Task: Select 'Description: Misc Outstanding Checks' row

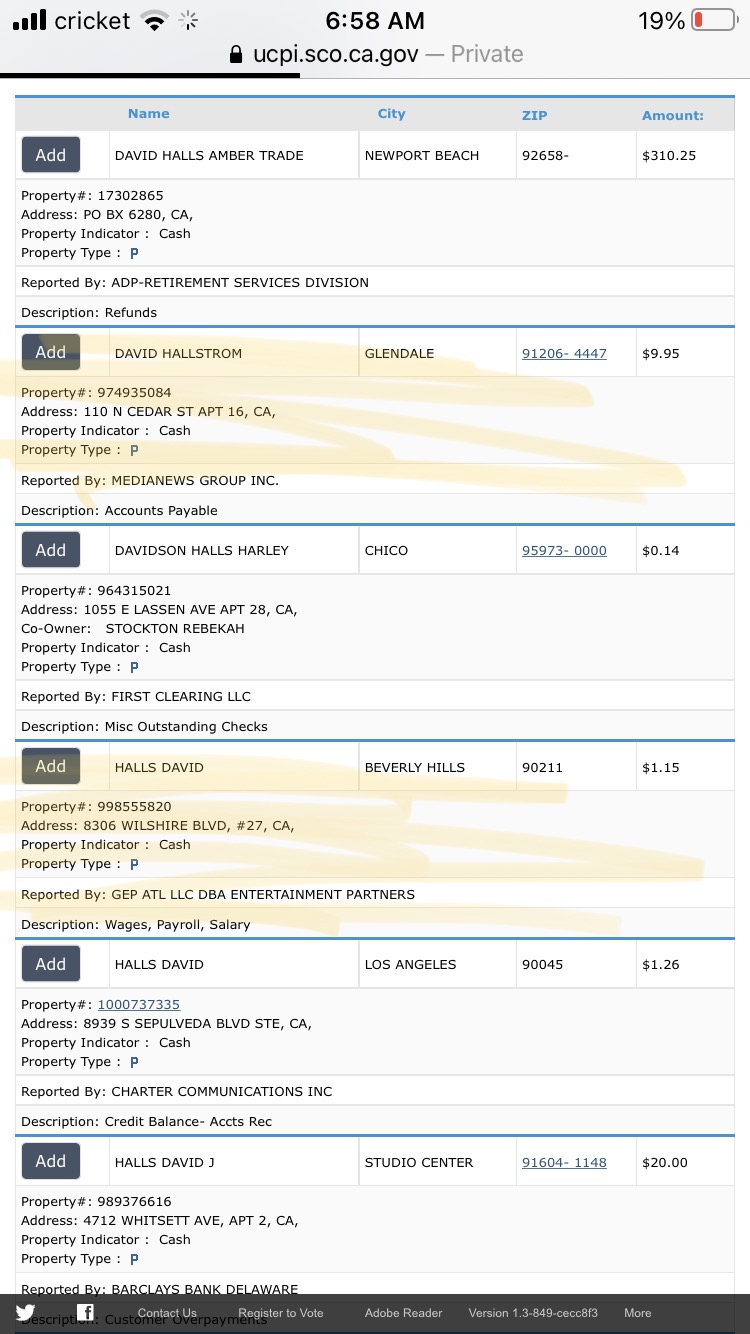Action: [375, 726]
